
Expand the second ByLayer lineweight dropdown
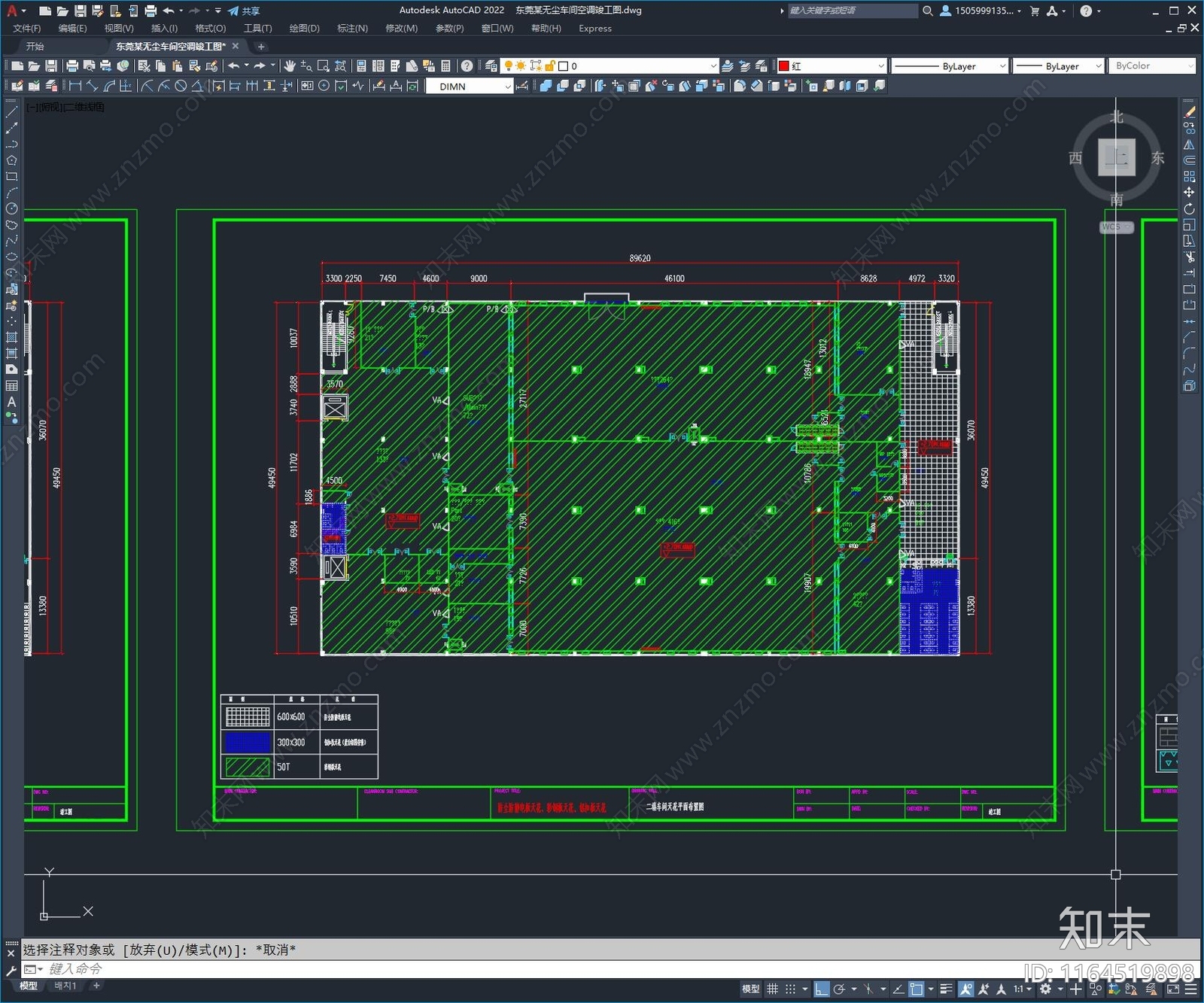[1058, 66]
